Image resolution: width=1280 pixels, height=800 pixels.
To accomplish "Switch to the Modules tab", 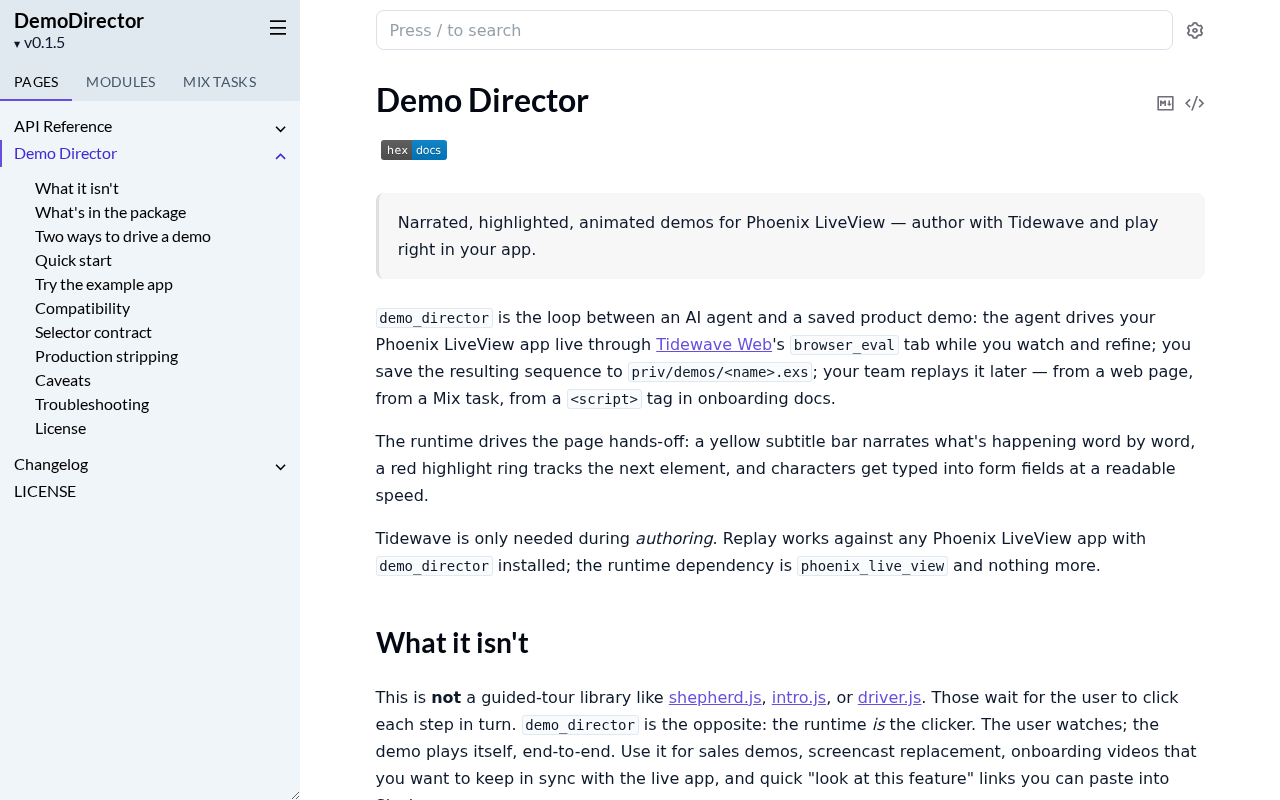I will coord(121,82).
